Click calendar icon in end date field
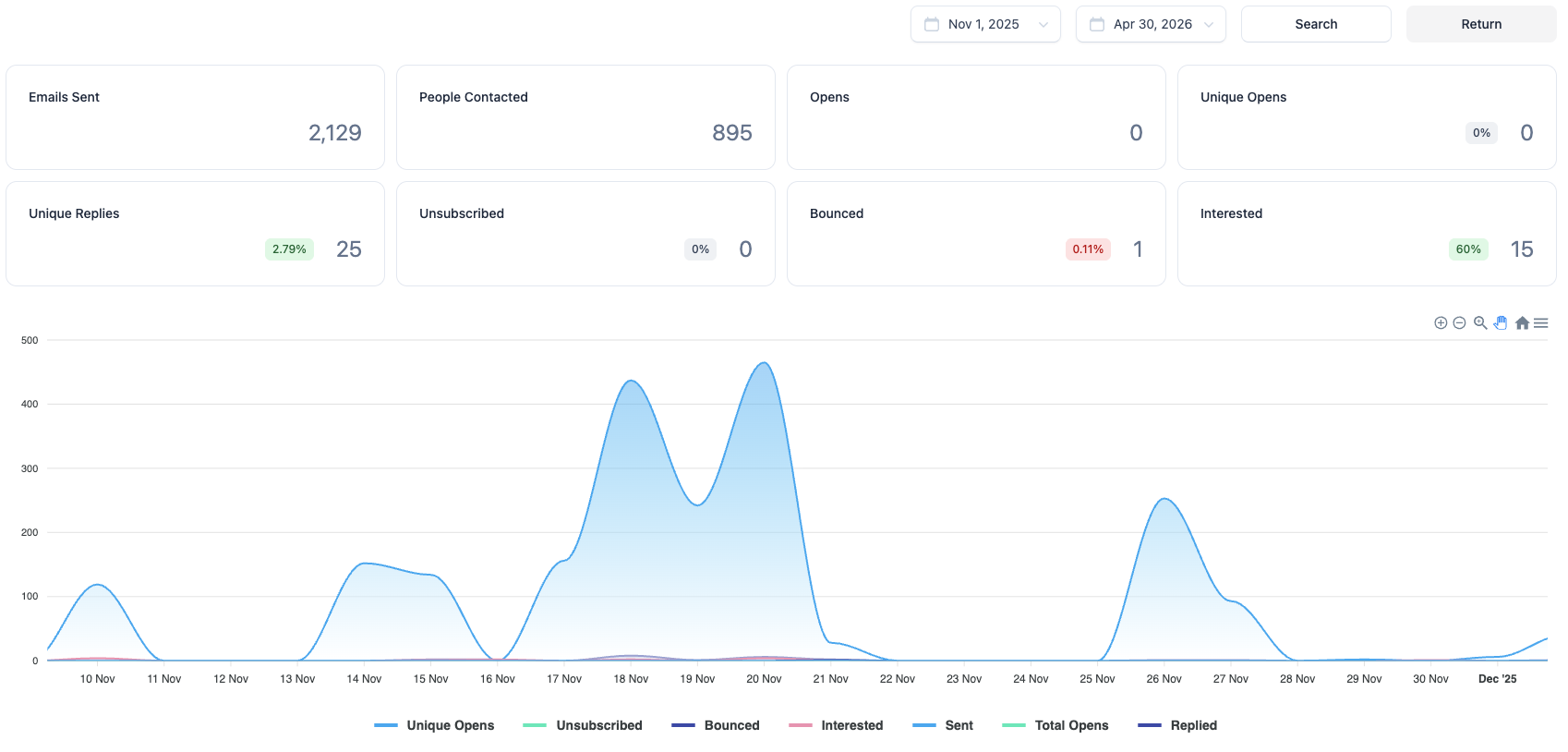The image size is (1568, 752). point(1097,24)
